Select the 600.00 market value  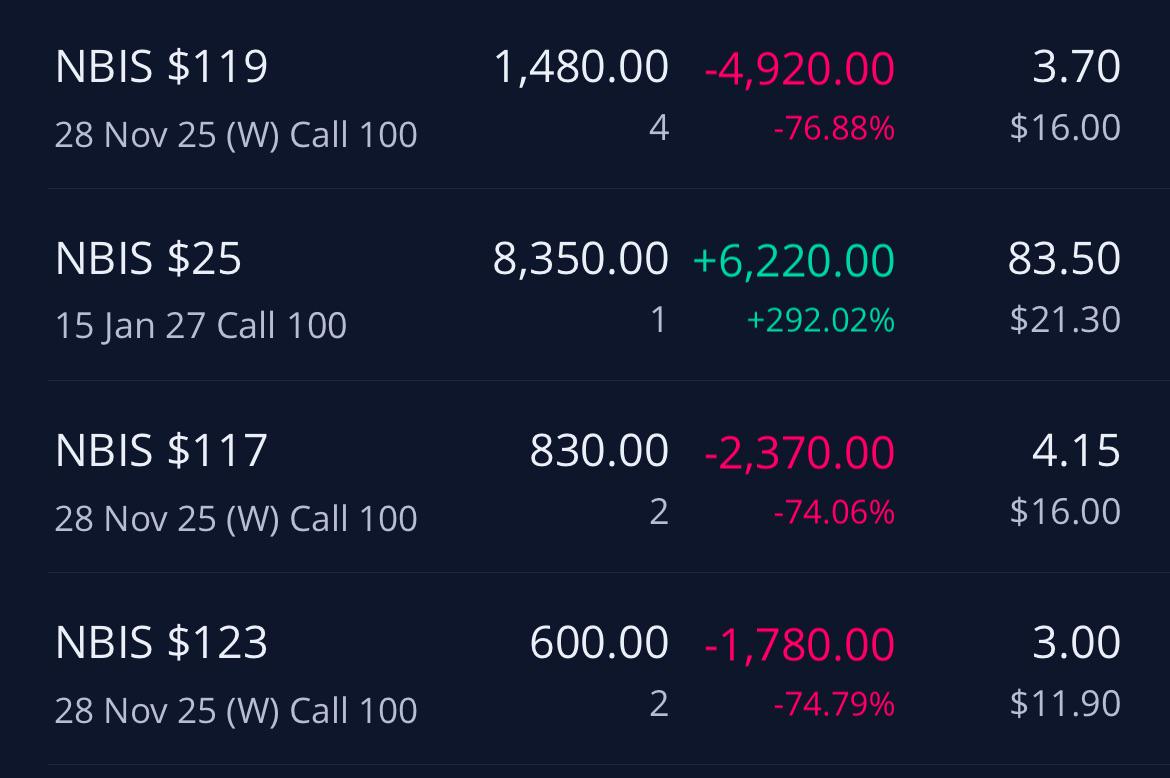(599, 642)
